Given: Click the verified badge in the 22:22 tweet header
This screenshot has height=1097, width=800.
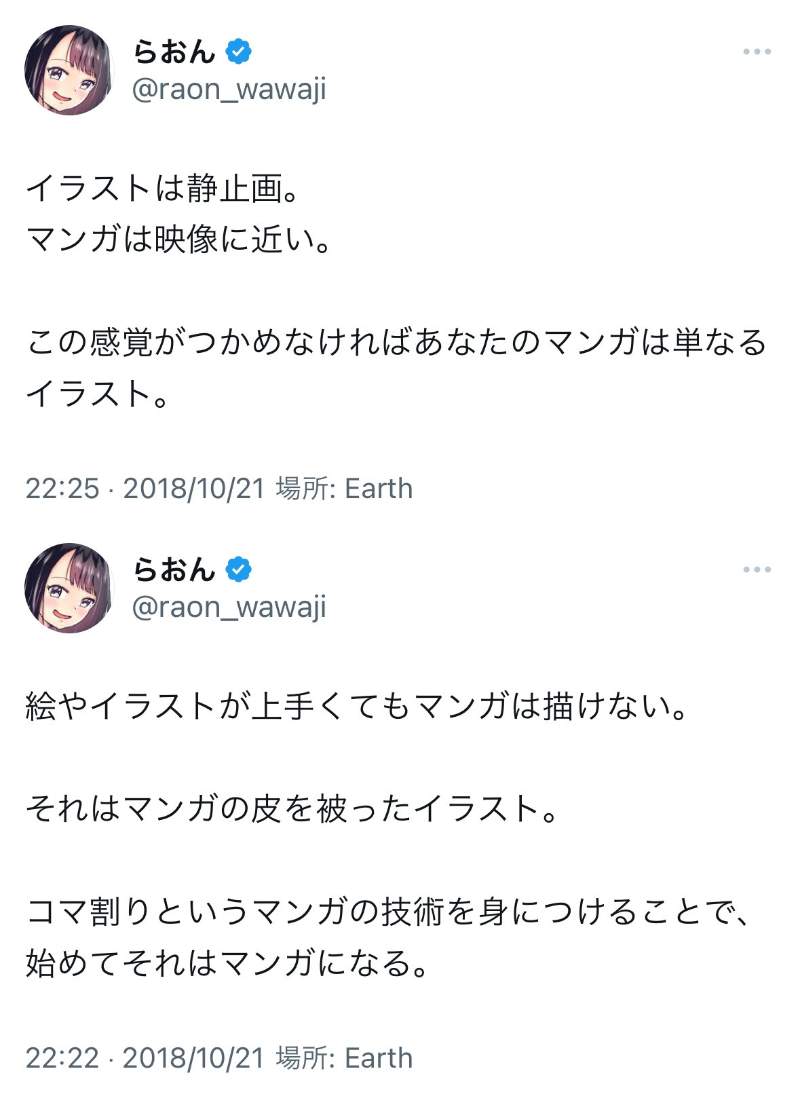Looking at the screenshot, I should click(238, 569).
